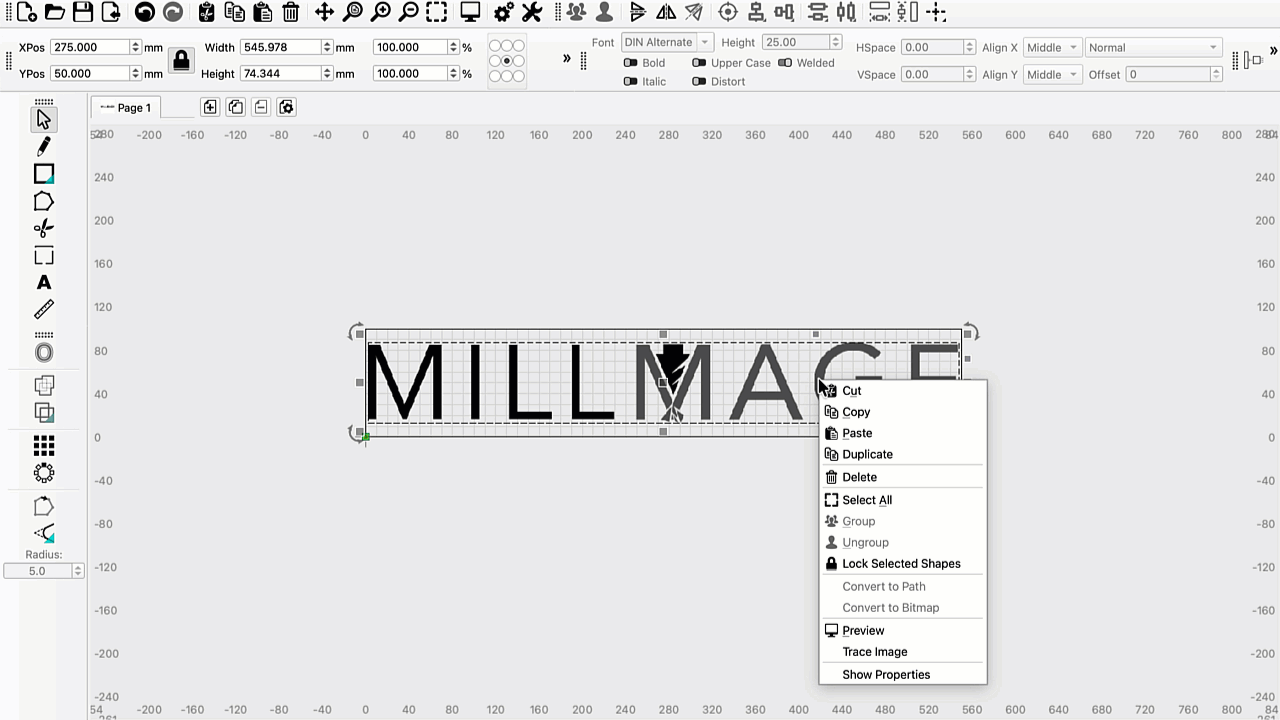Click the Duplicate page button
1280x720 pixels.
click(235, 107)
